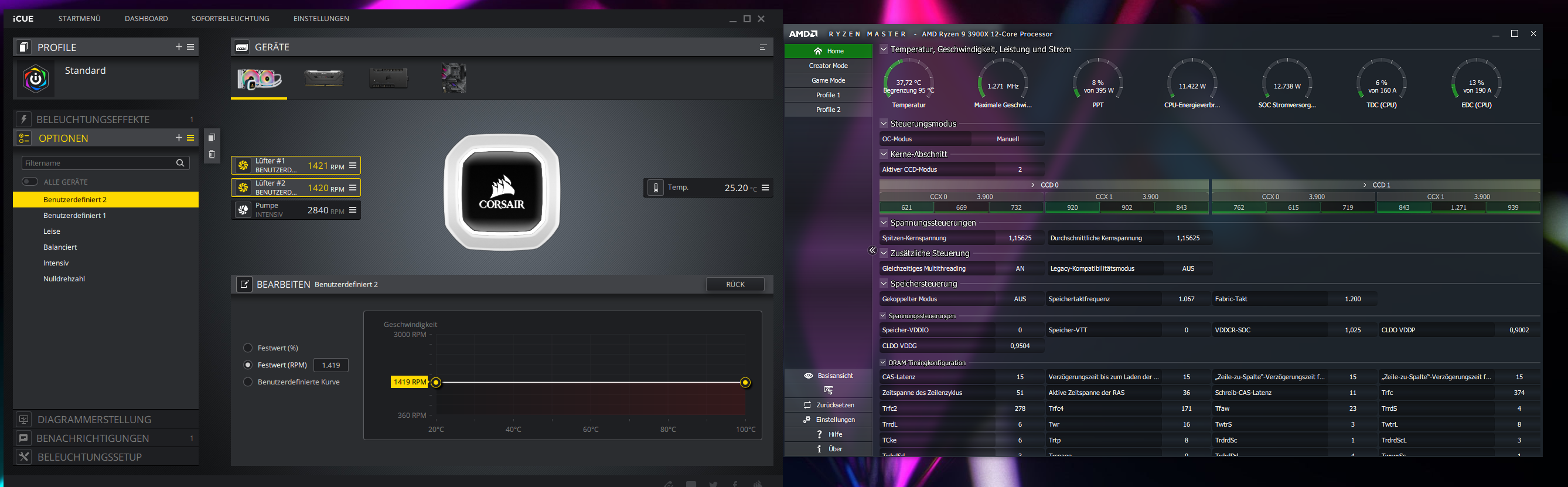Open the Home tab in Ryzen Master
This screenshot has width=1568, height=487.
pyautogui.click(x=829, y=51)
